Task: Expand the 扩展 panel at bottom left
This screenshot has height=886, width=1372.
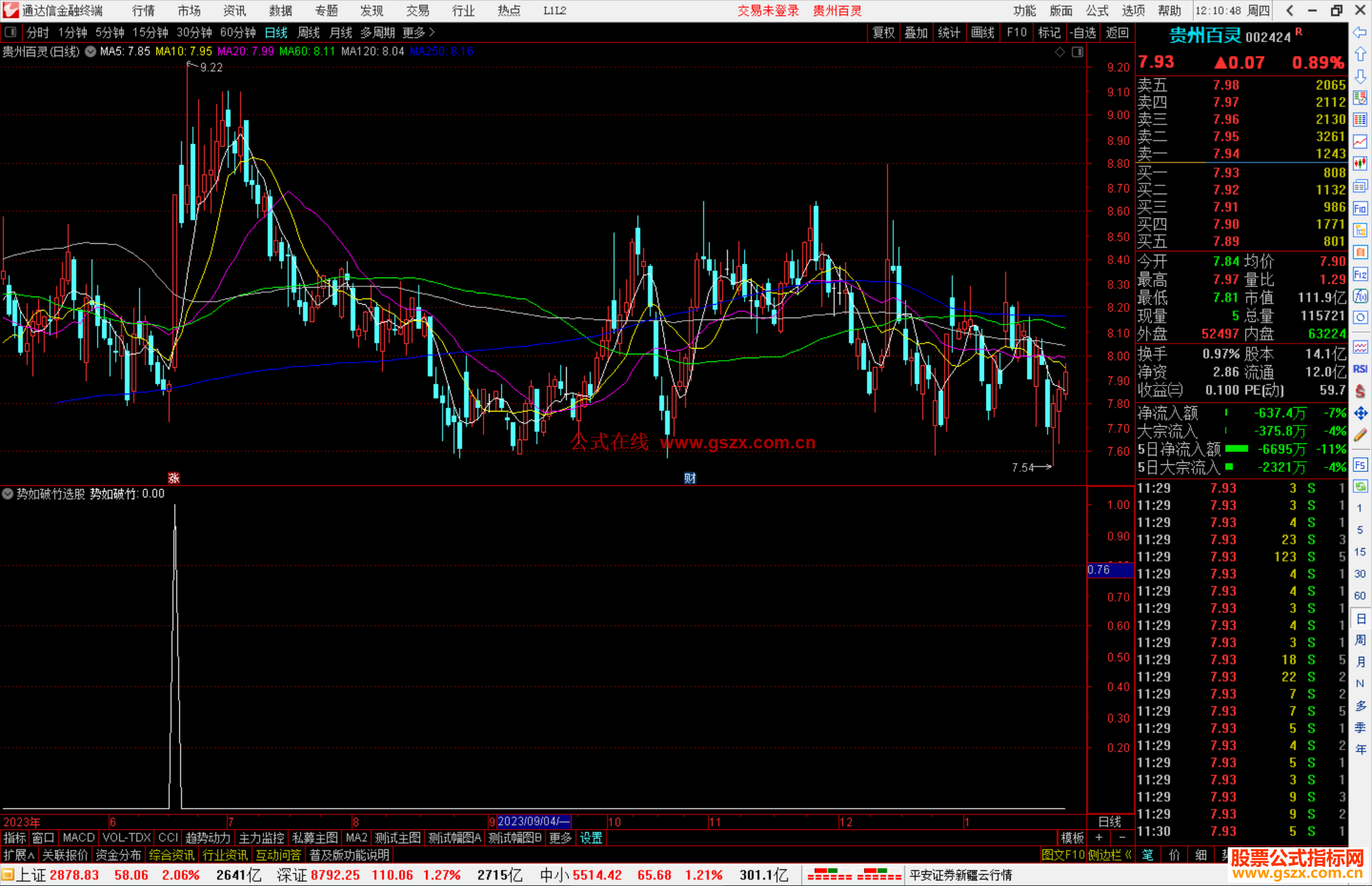Action: [x=19, y=855]
